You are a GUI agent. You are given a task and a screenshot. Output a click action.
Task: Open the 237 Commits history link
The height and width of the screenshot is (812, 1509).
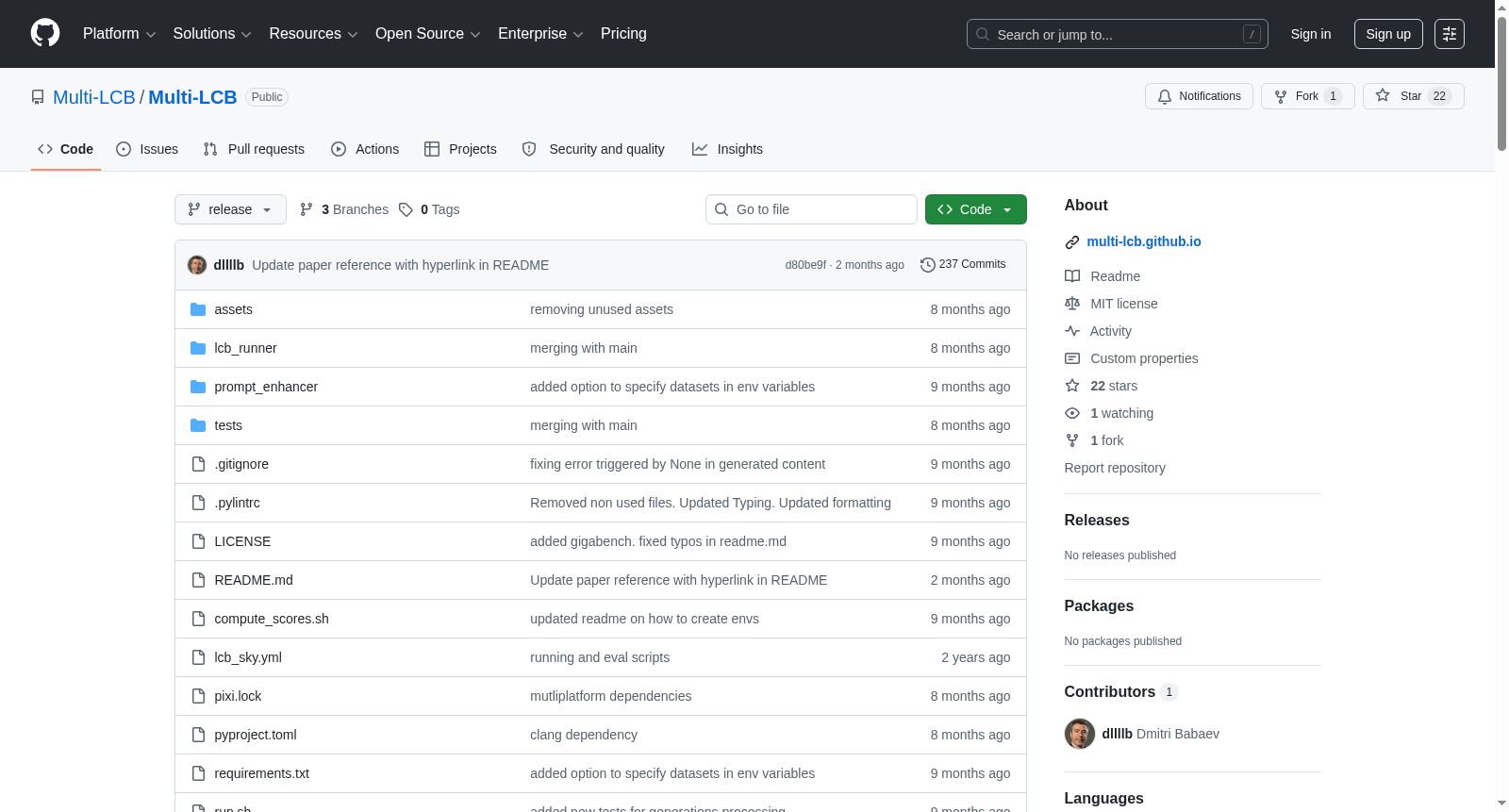[963, 265]
